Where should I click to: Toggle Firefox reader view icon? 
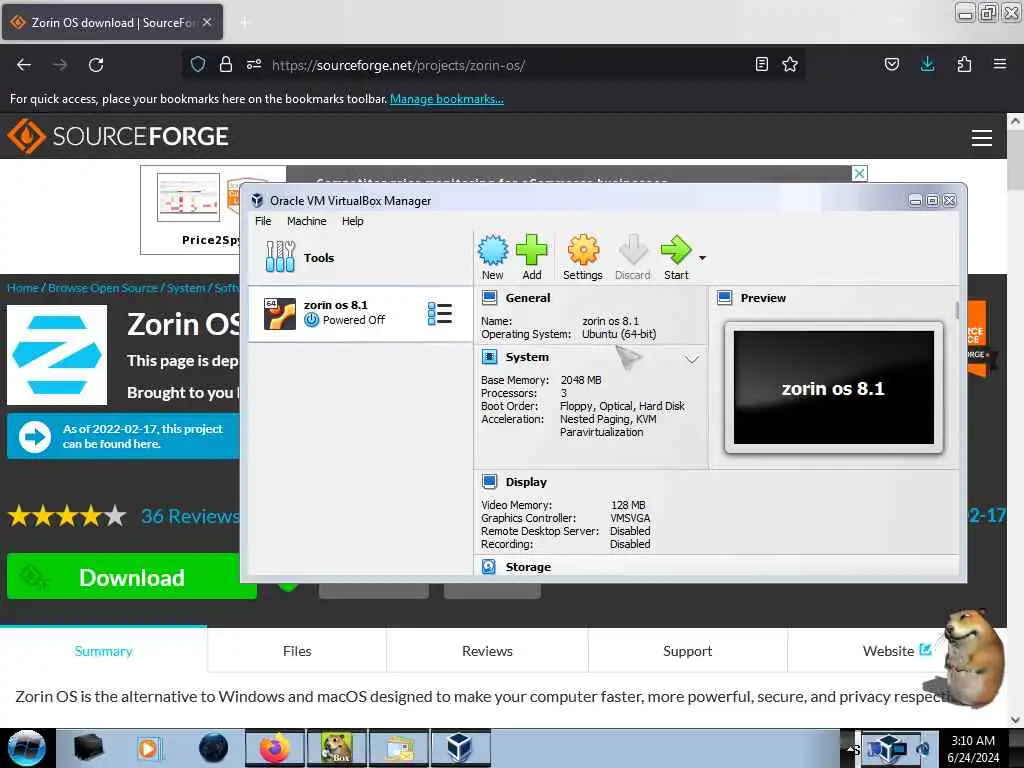coord(761,64)
